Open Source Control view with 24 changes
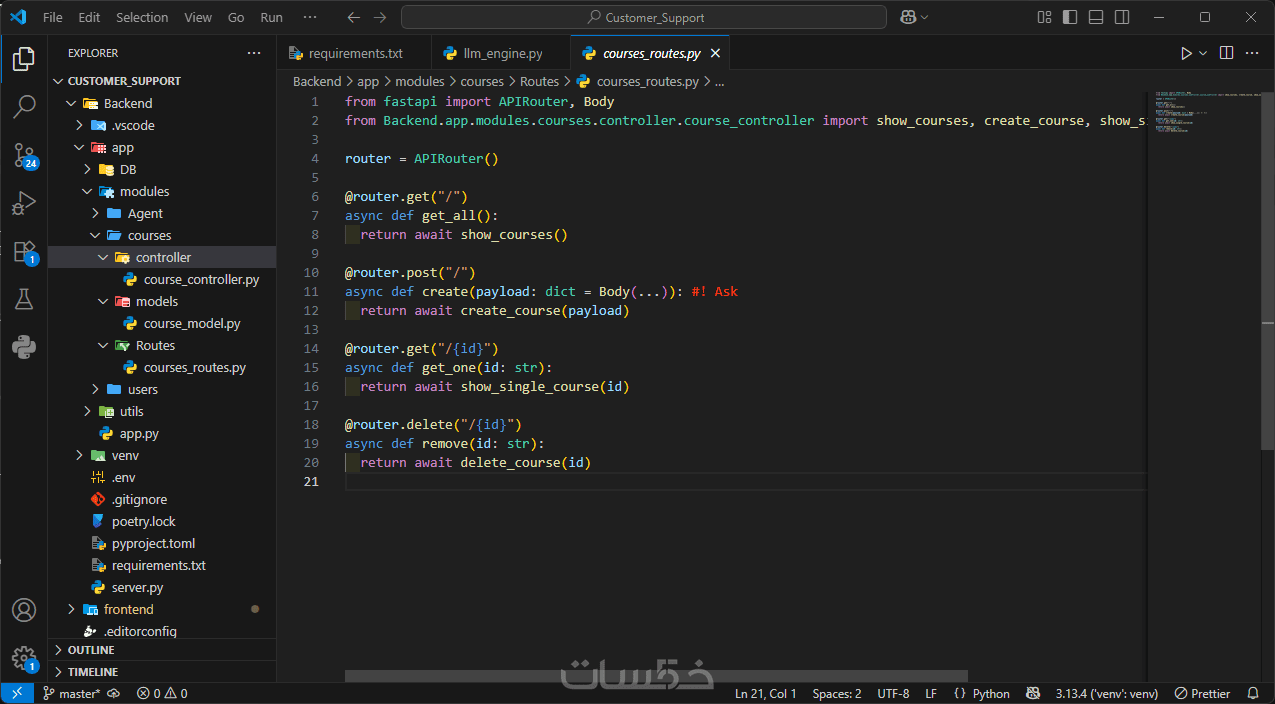1275x704 pixels. (x=24, y=155)
